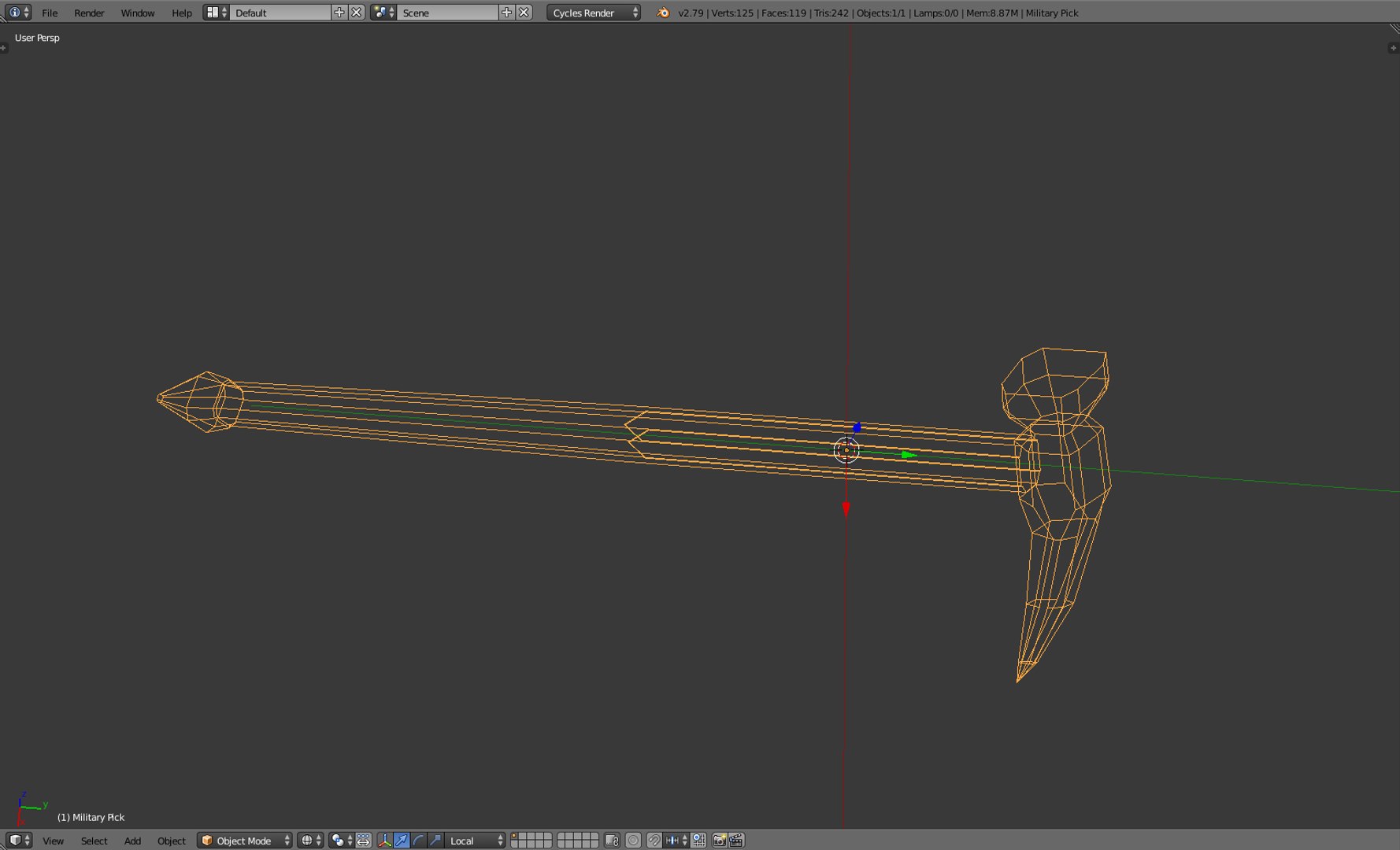Open the screen layout browser icon

coord(216,13)
